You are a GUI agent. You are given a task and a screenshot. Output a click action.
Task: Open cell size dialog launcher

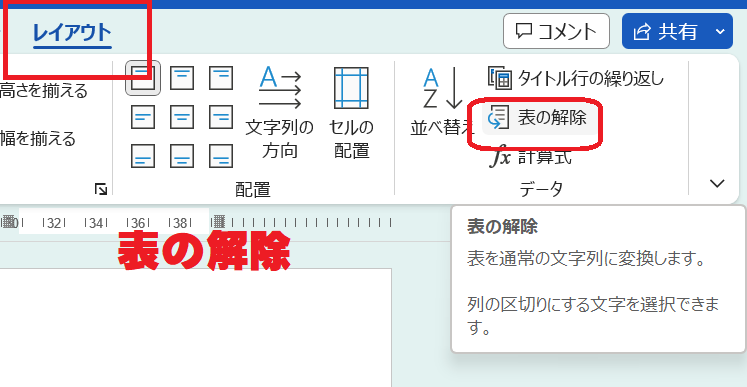[x=101, y=190]
